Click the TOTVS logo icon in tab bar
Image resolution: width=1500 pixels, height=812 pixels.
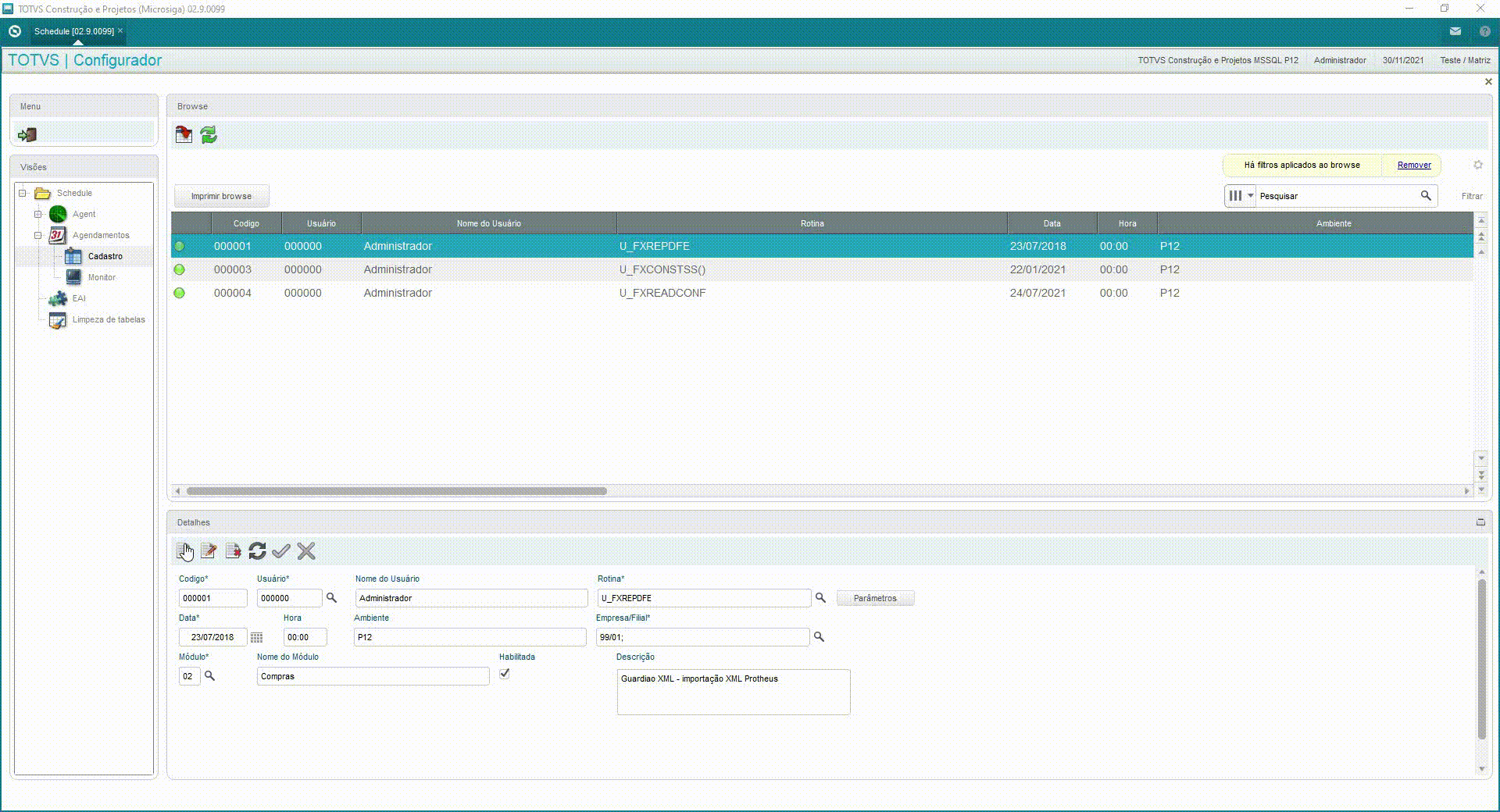click(x=14, y=31)
